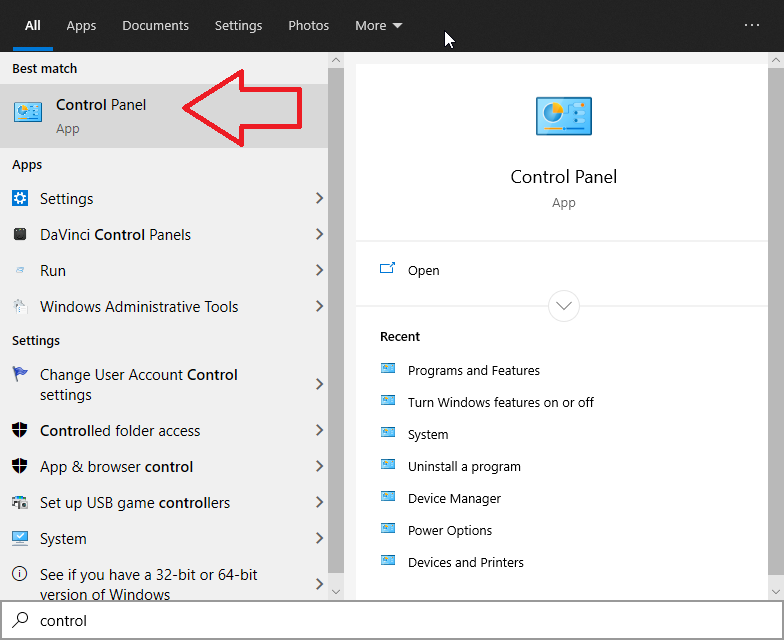This screenshot has height=640, width=784.
Task: Select Open in the Control Panel preview pane
Action: [423, 270]
